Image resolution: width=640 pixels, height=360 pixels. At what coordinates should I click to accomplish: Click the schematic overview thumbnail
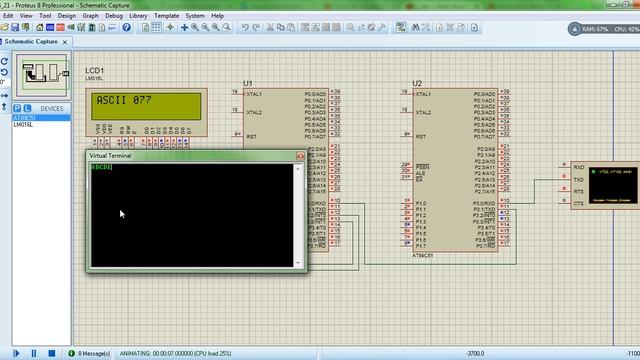42,76
